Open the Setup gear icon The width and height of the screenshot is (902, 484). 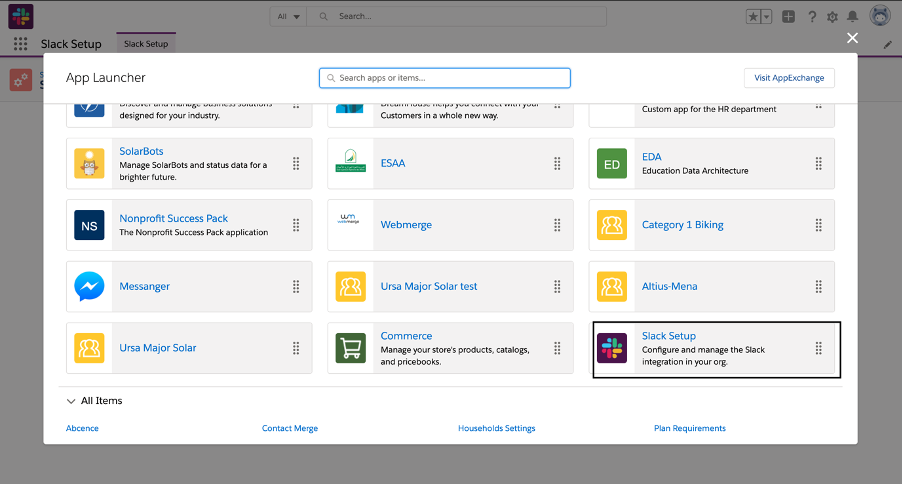(832, 17)
